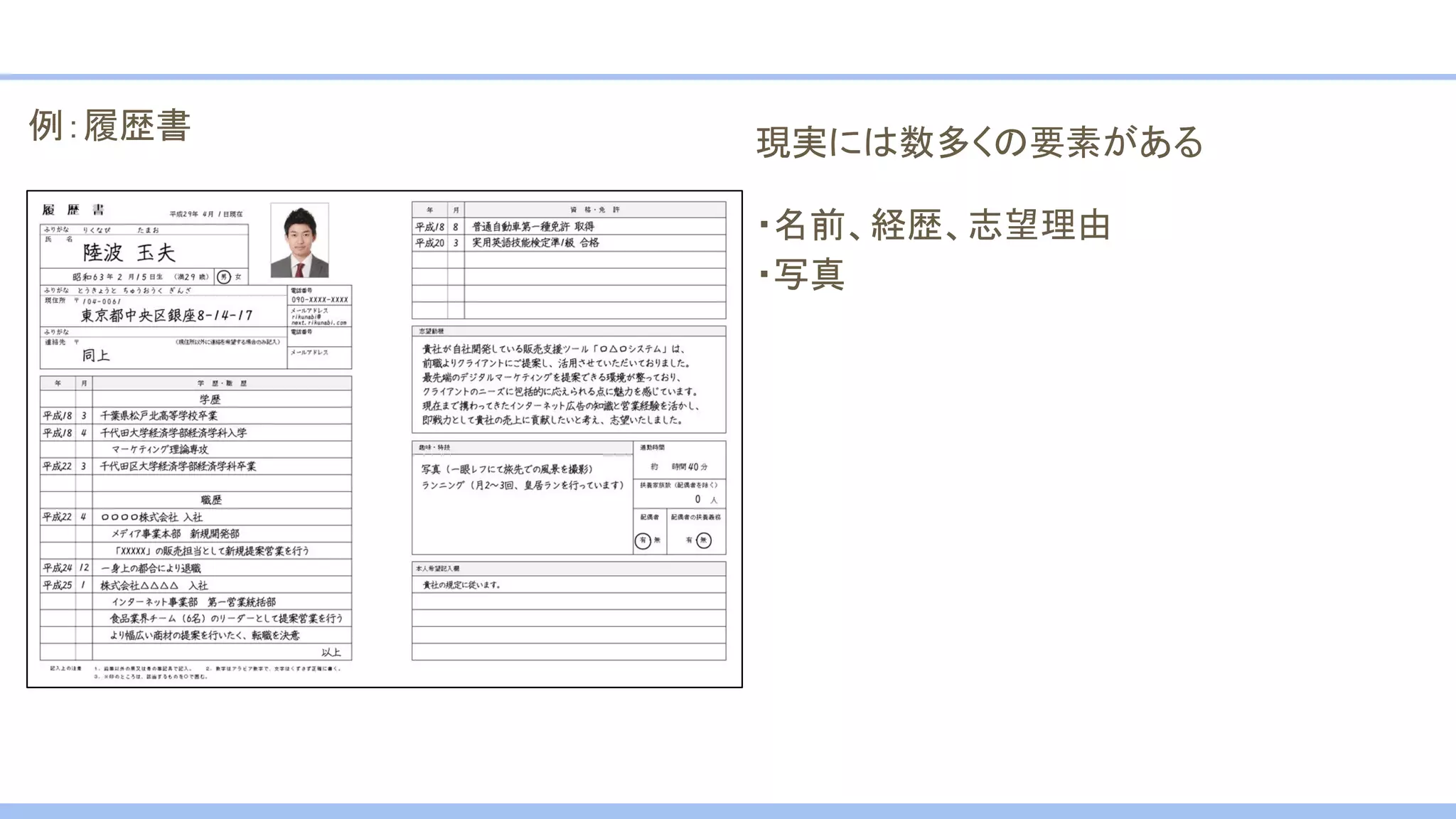Click the slide title 例:履歴書
Viewport: 1456px width, 819px height.
click(109, 127)
